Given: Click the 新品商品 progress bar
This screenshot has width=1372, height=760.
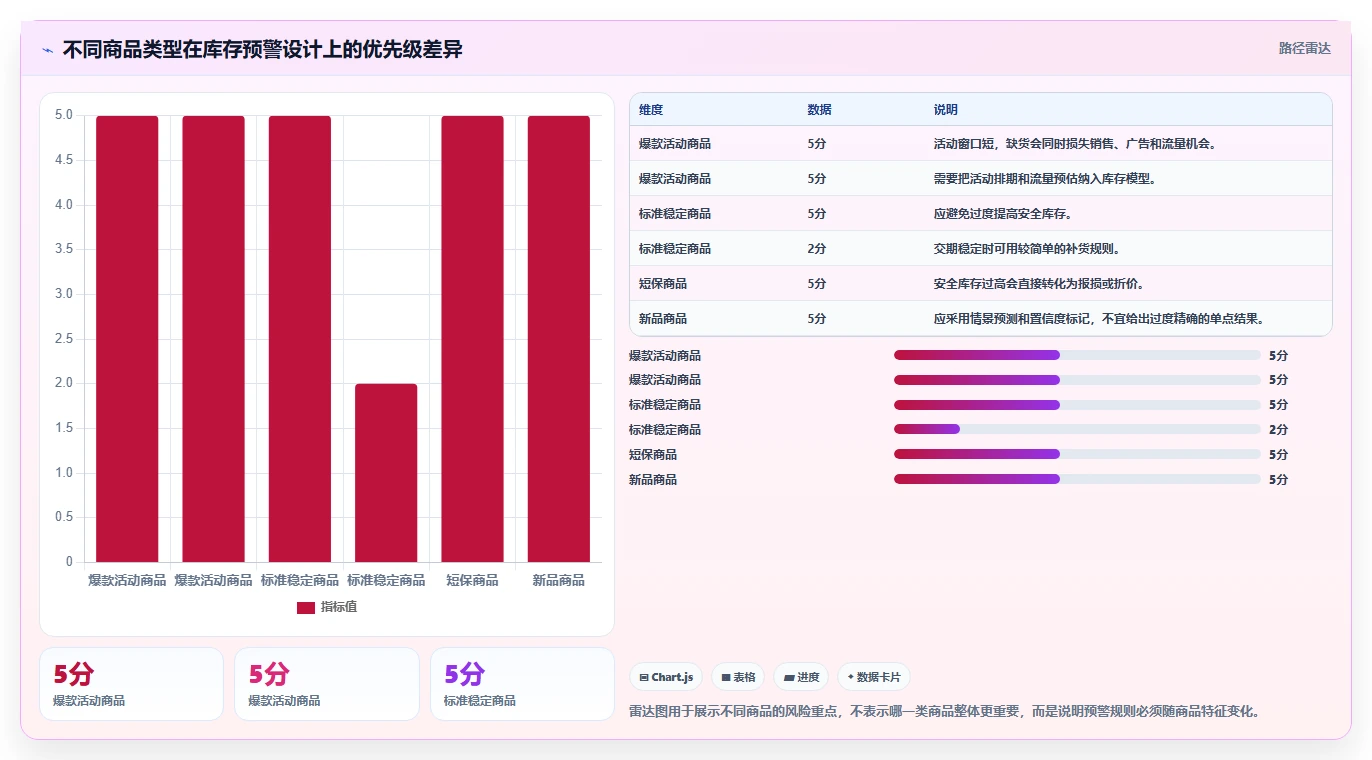Looking at the screenshot, I should click(1077, 479).
